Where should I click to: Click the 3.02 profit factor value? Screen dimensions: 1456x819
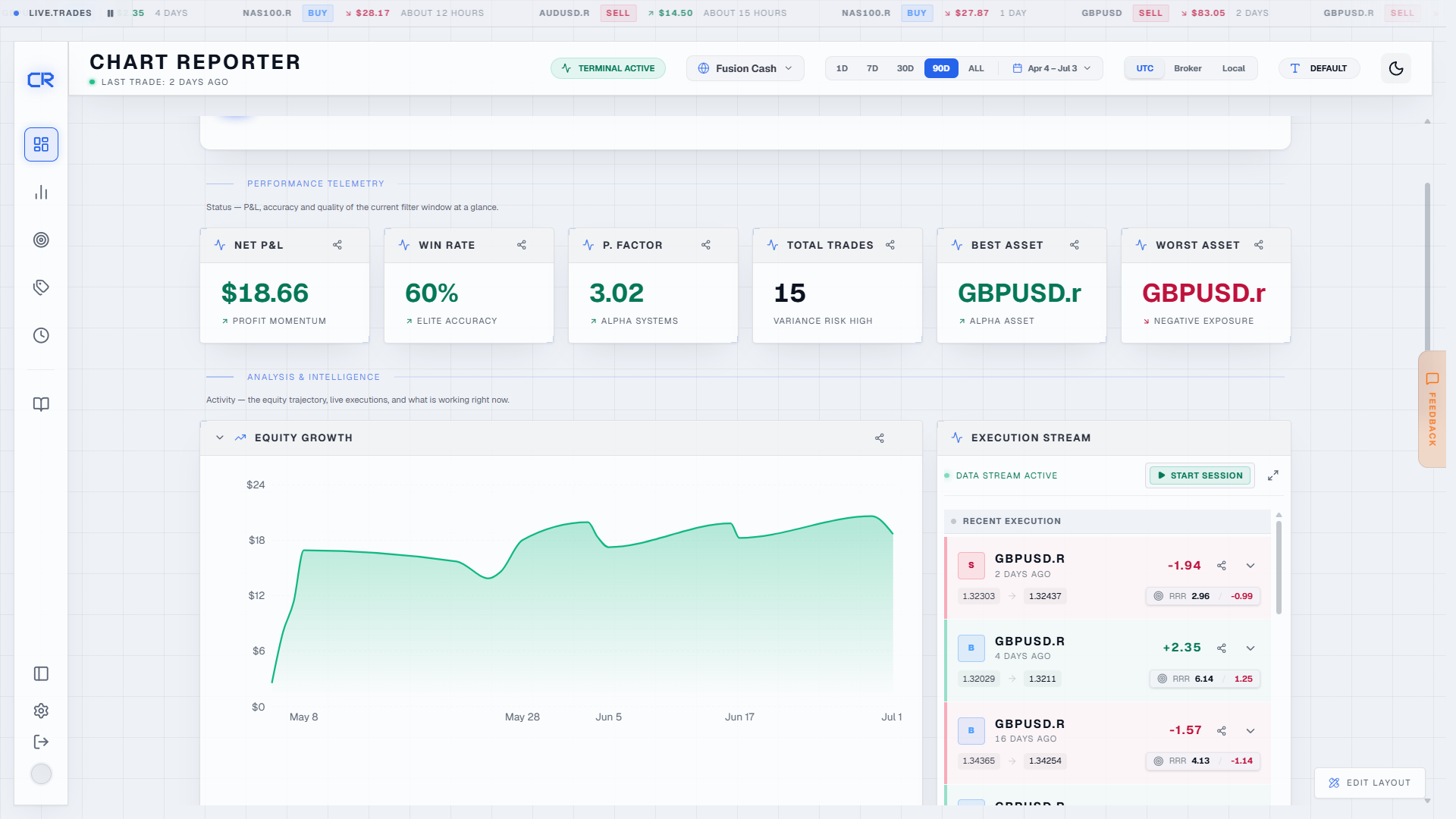point(617,293)
